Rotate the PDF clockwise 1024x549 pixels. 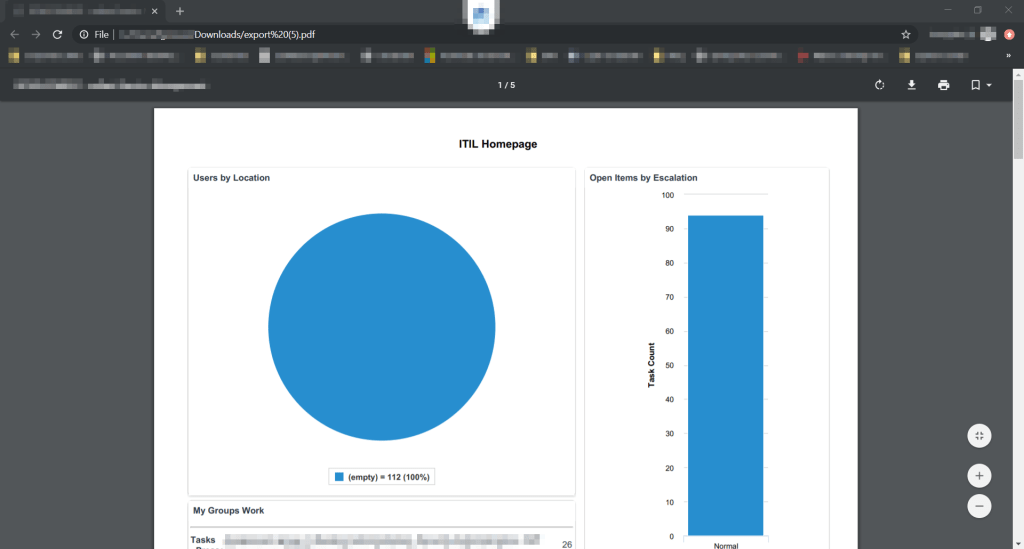(879, 85)
